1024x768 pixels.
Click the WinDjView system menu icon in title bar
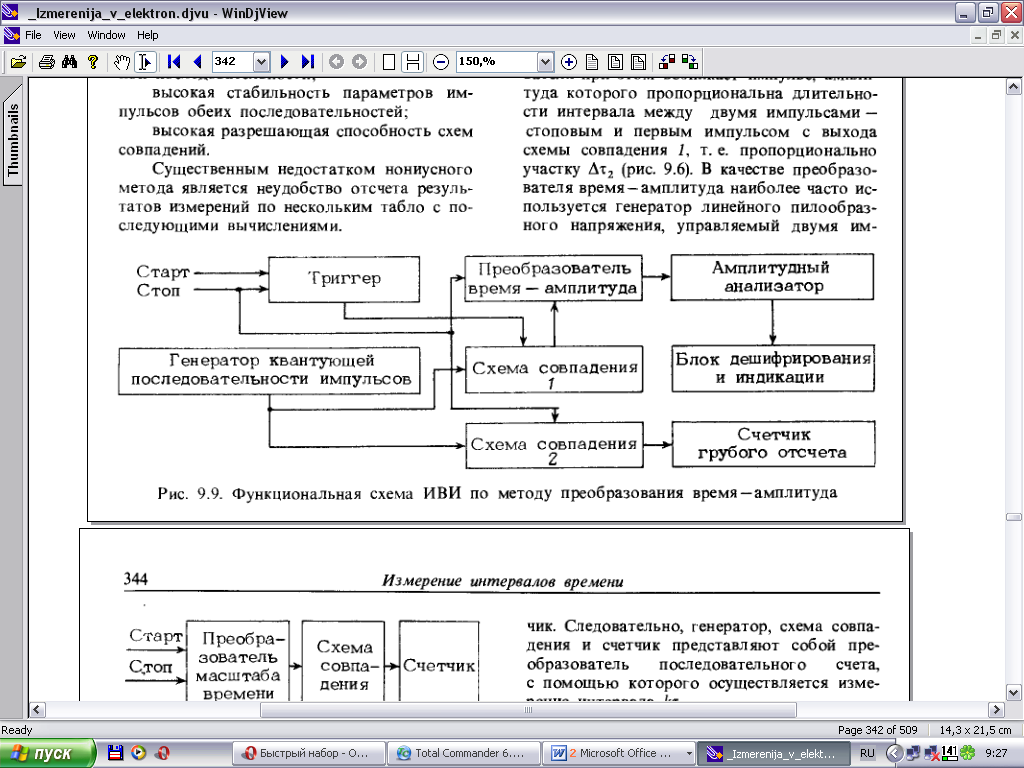click(x=10, y=12)
